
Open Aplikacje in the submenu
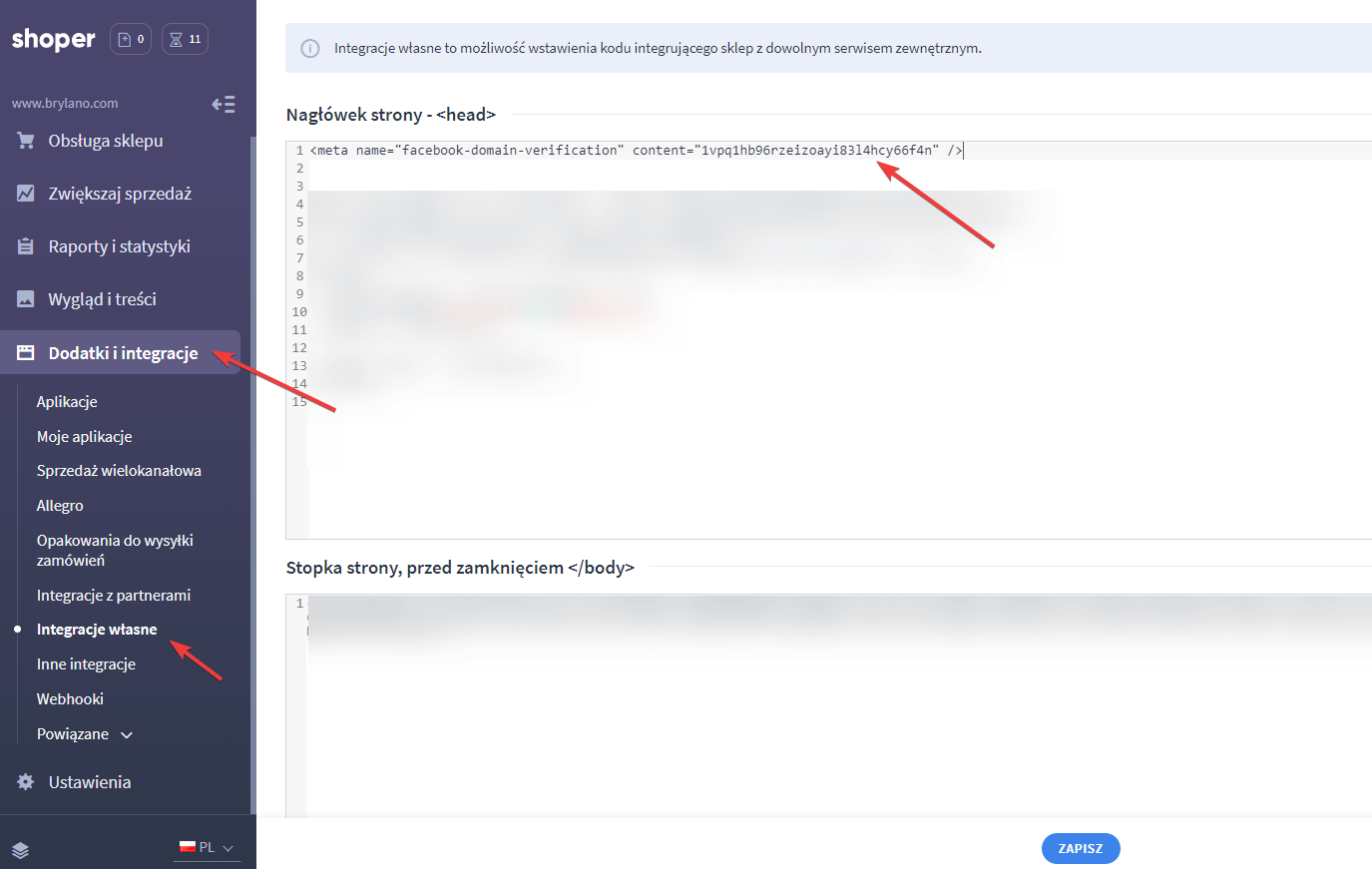67,402
